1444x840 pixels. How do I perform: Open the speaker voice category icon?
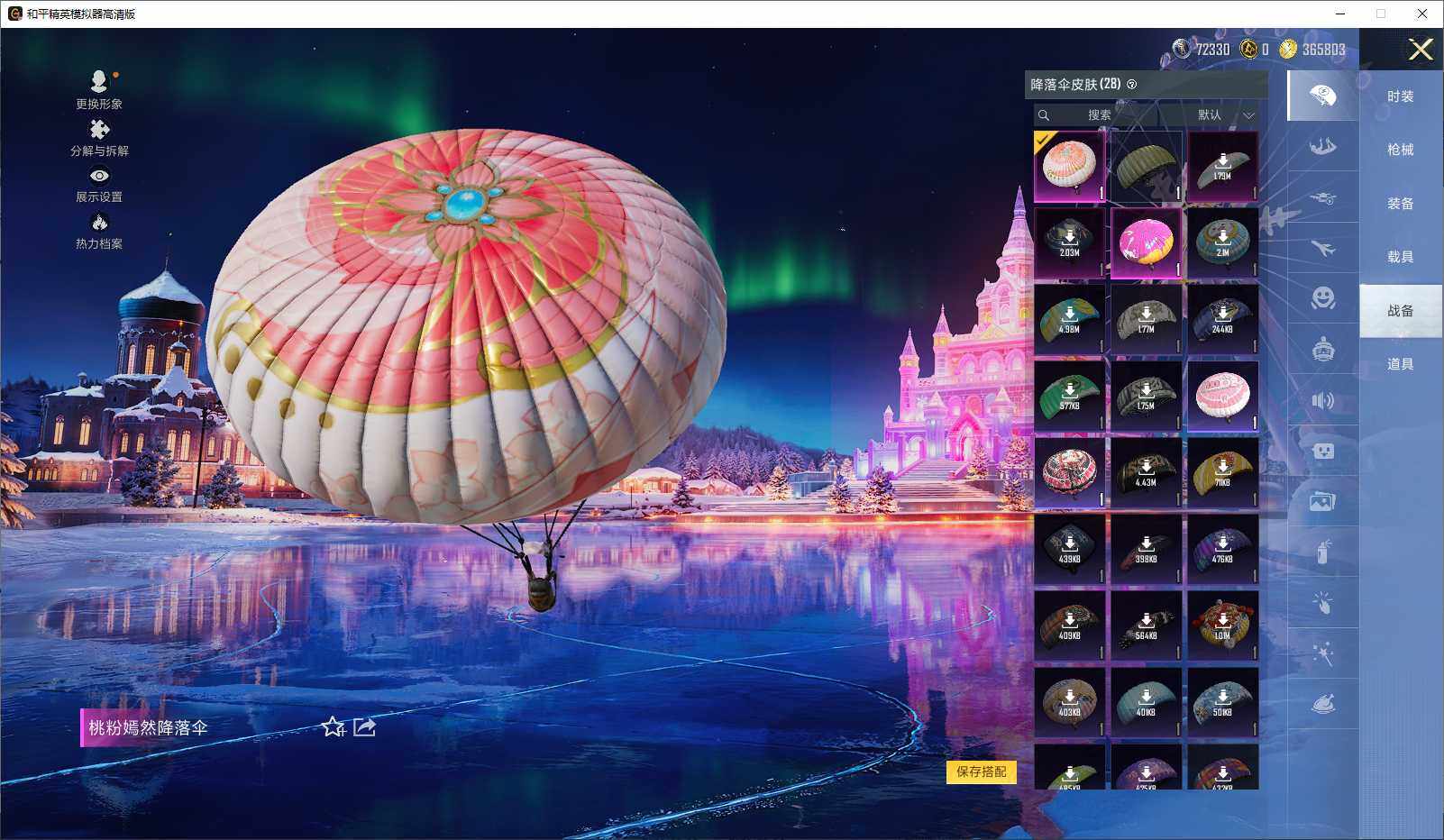pos(1322,400)
